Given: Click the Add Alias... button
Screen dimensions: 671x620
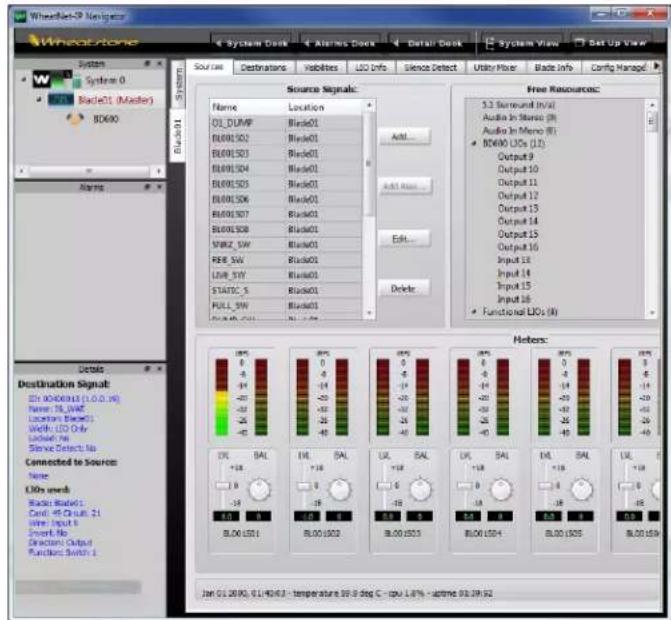Looking at the screenshot, I should pyautogui.click(x=404, y=186).
